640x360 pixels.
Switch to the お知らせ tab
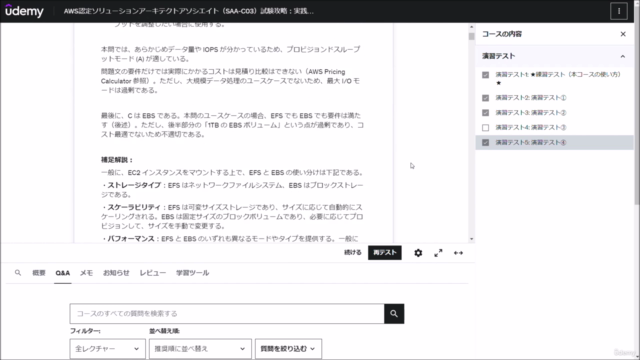click(x=116, y=273)
